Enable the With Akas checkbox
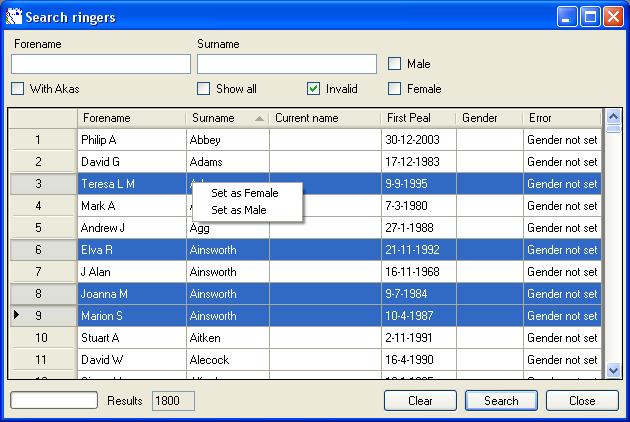The height and width of the screenshot is (422, 630). pos(18,89)
